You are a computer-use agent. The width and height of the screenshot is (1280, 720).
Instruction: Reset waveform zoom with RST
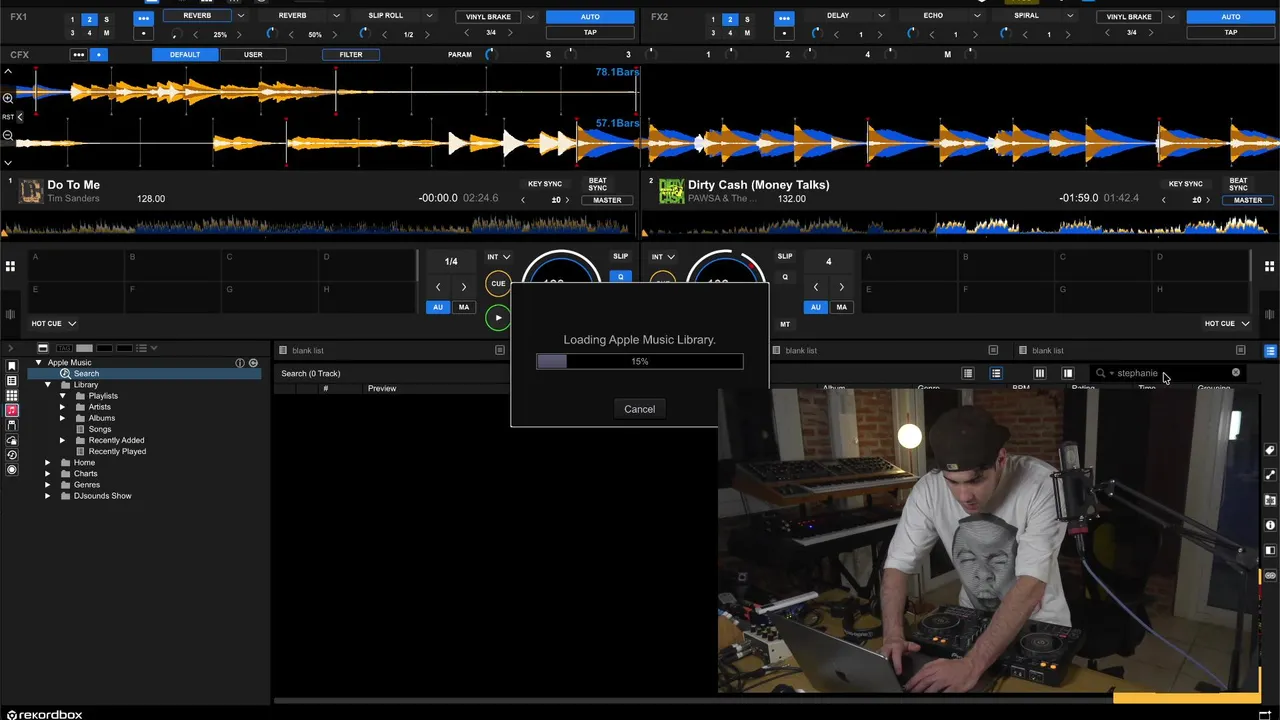[x=8, y=117]
